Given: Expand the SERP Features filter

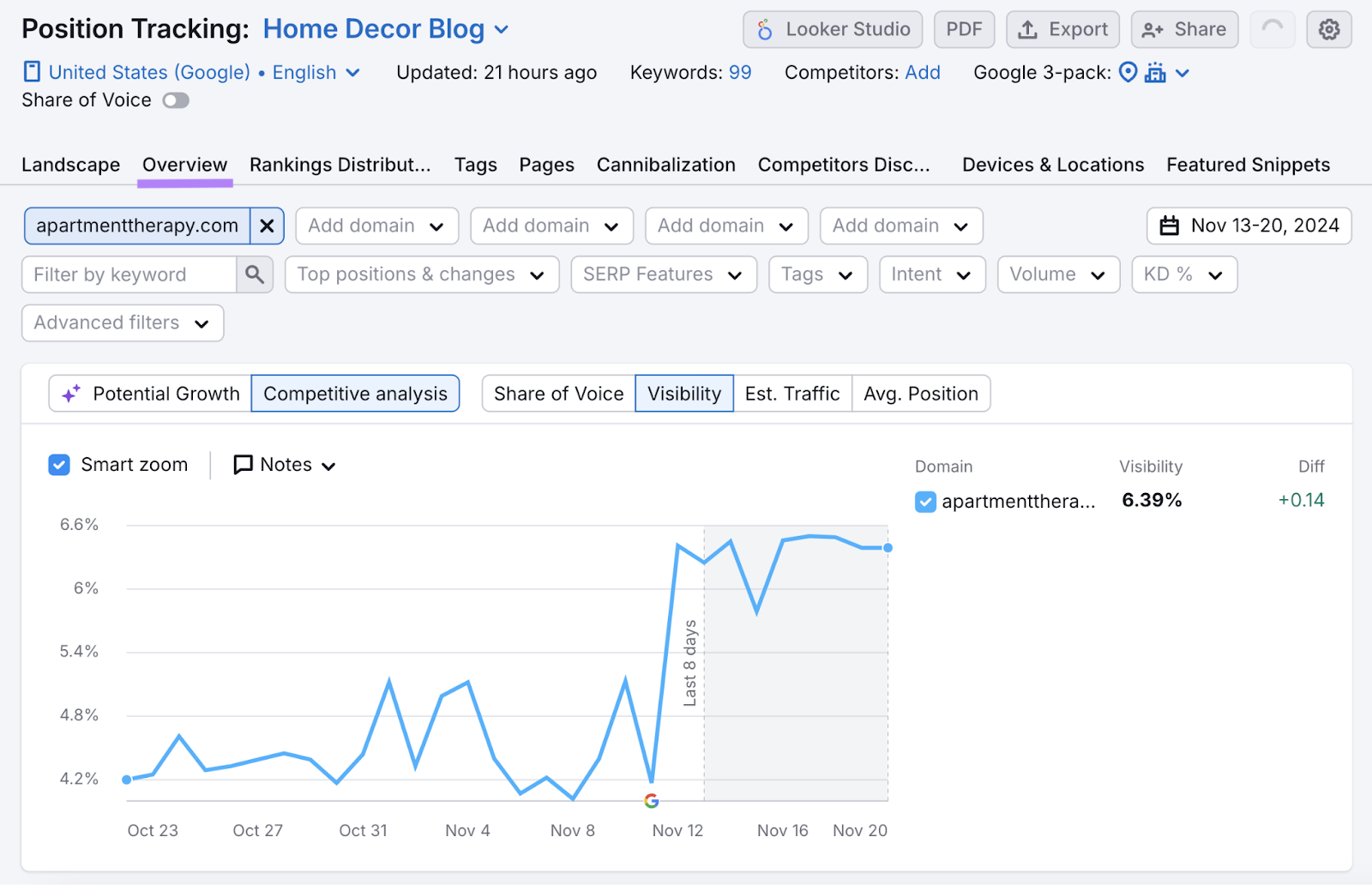Looking at the screenshot, I should (663, 274).
